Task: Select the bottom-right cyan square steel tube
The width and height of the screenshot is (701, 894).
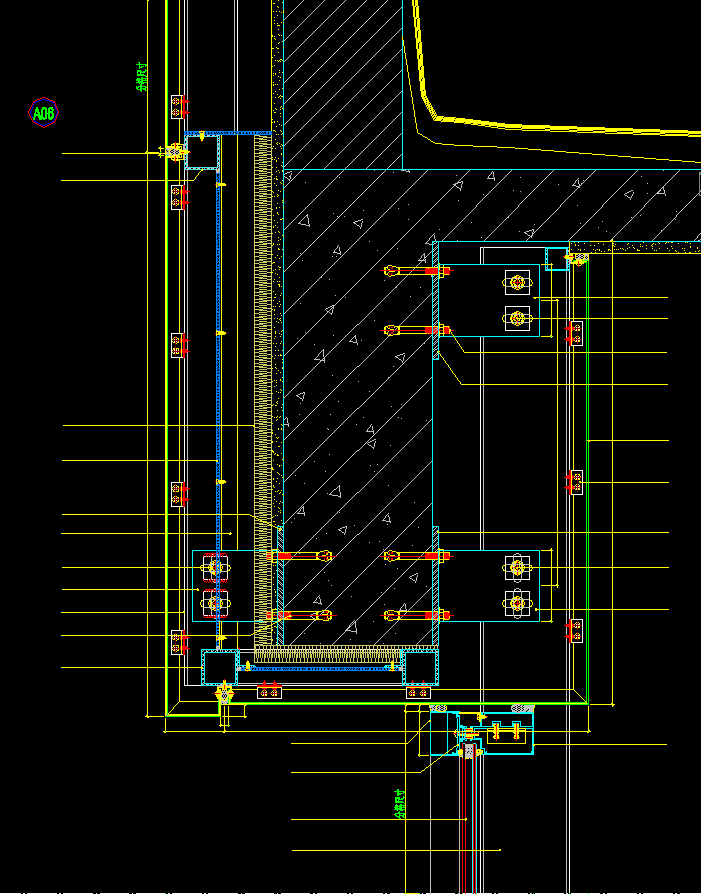Action: point(420,667)
